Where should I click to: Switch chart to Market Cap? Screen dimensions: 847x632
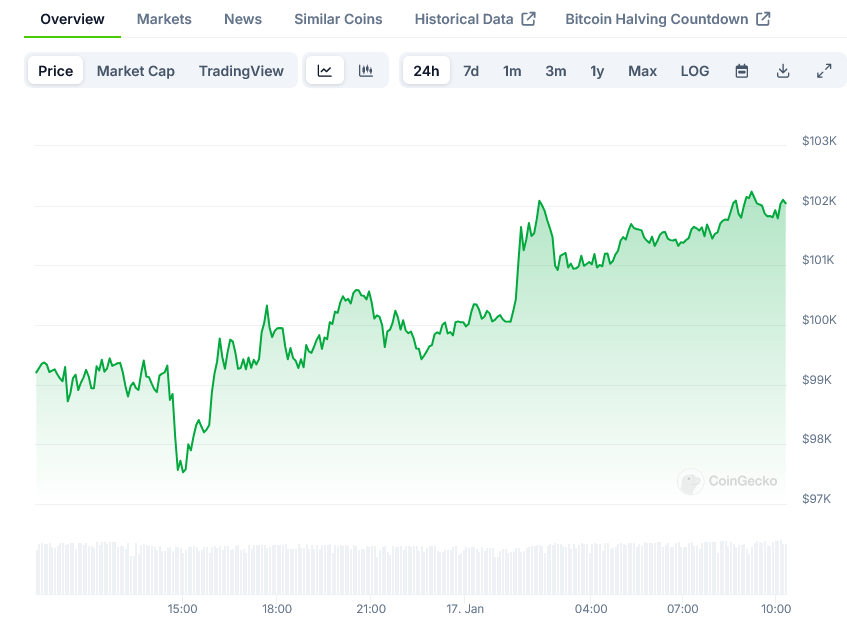(x=136, y=71)
